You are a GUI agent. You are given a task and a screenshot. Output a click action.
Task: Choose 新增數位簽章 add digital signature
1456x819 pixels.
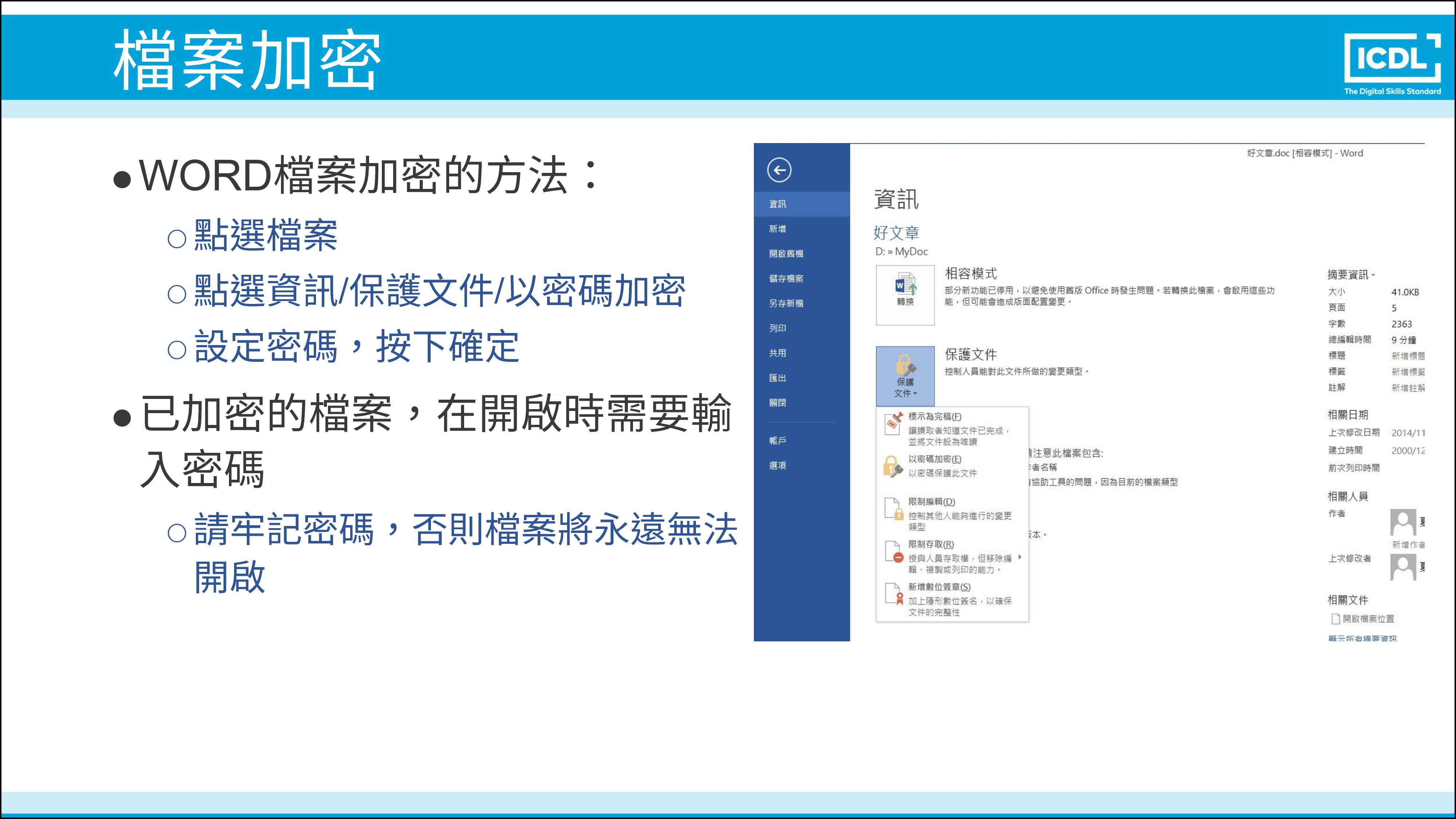tap(939, 587)
